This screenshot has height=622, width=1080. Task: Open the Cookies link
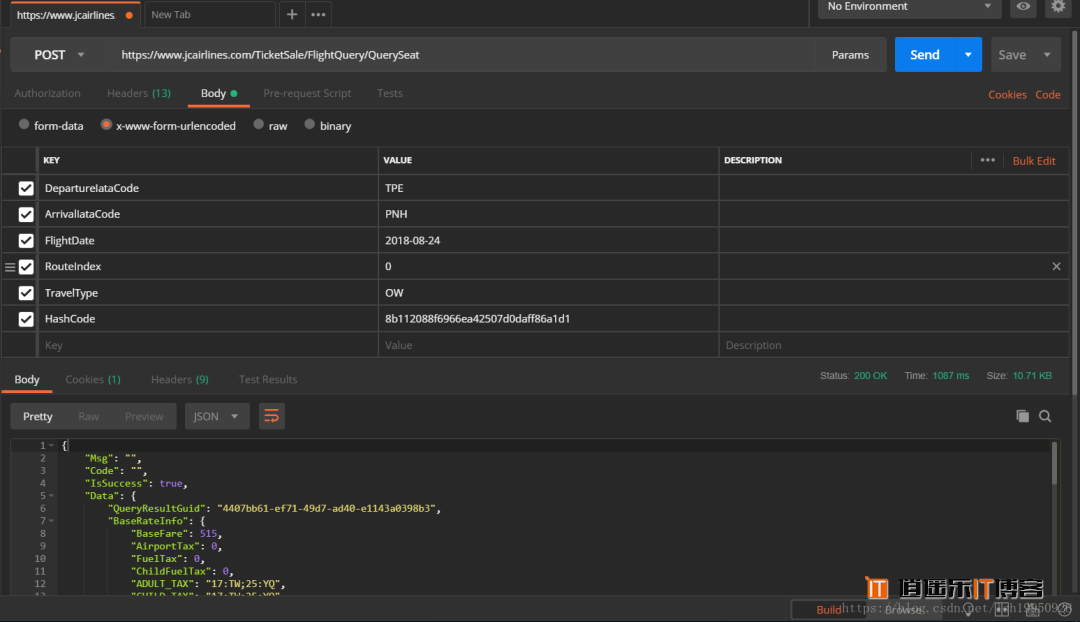pyautogui.click(x=1007, y=94)
